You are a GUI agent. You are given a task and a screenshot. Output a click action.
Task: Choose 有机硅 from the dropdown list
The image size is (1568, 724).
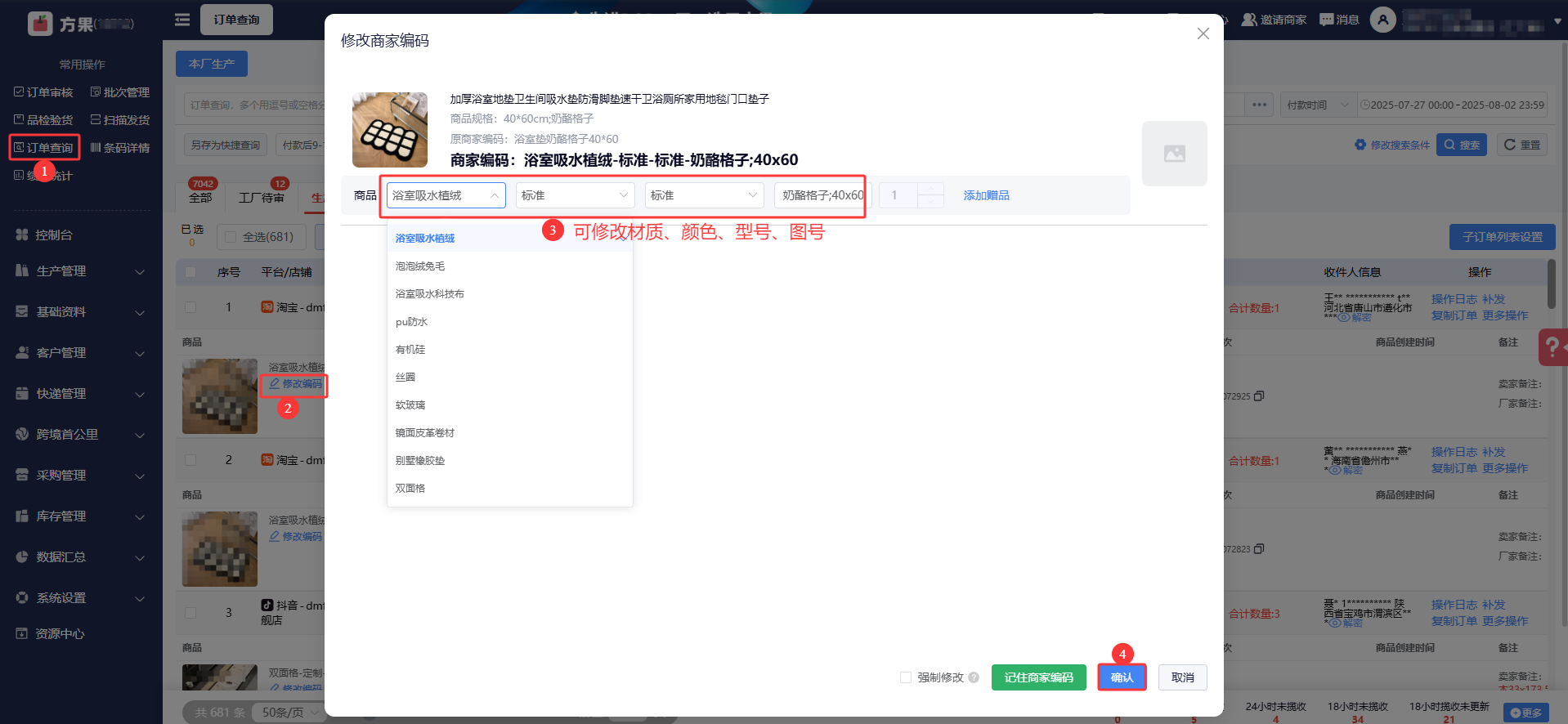(x=510, y=350)
